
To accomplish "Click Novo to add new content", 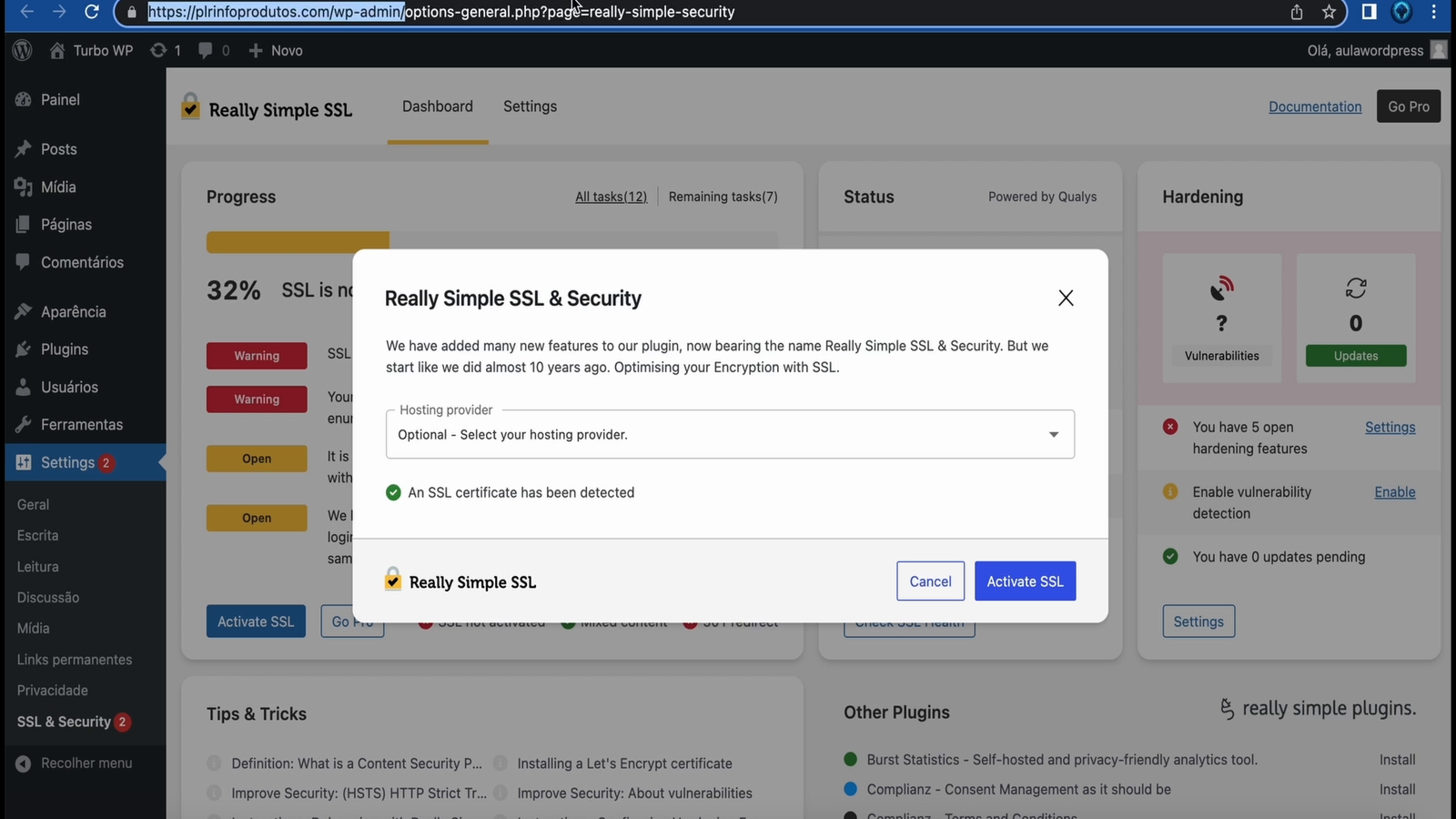I will [276, 50].
